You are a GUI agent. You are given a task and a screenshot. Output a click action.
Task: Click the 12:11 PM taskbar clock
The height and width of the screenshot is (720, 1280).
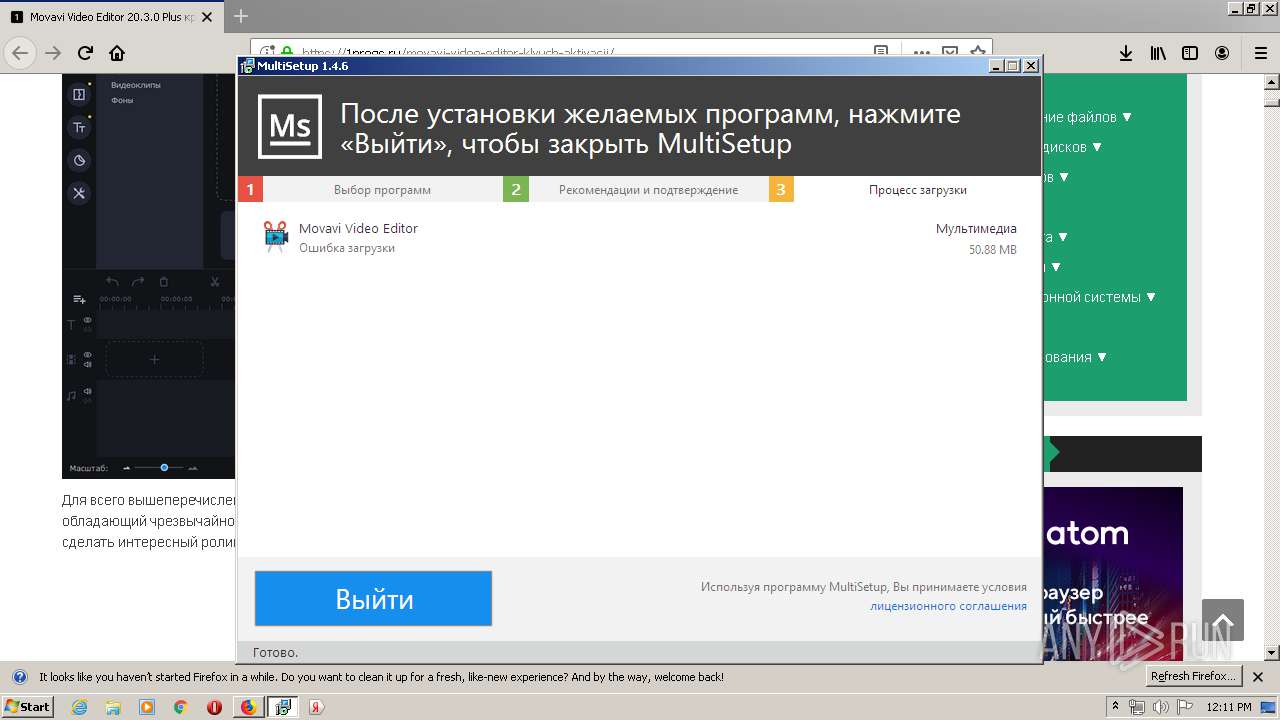1229,707
